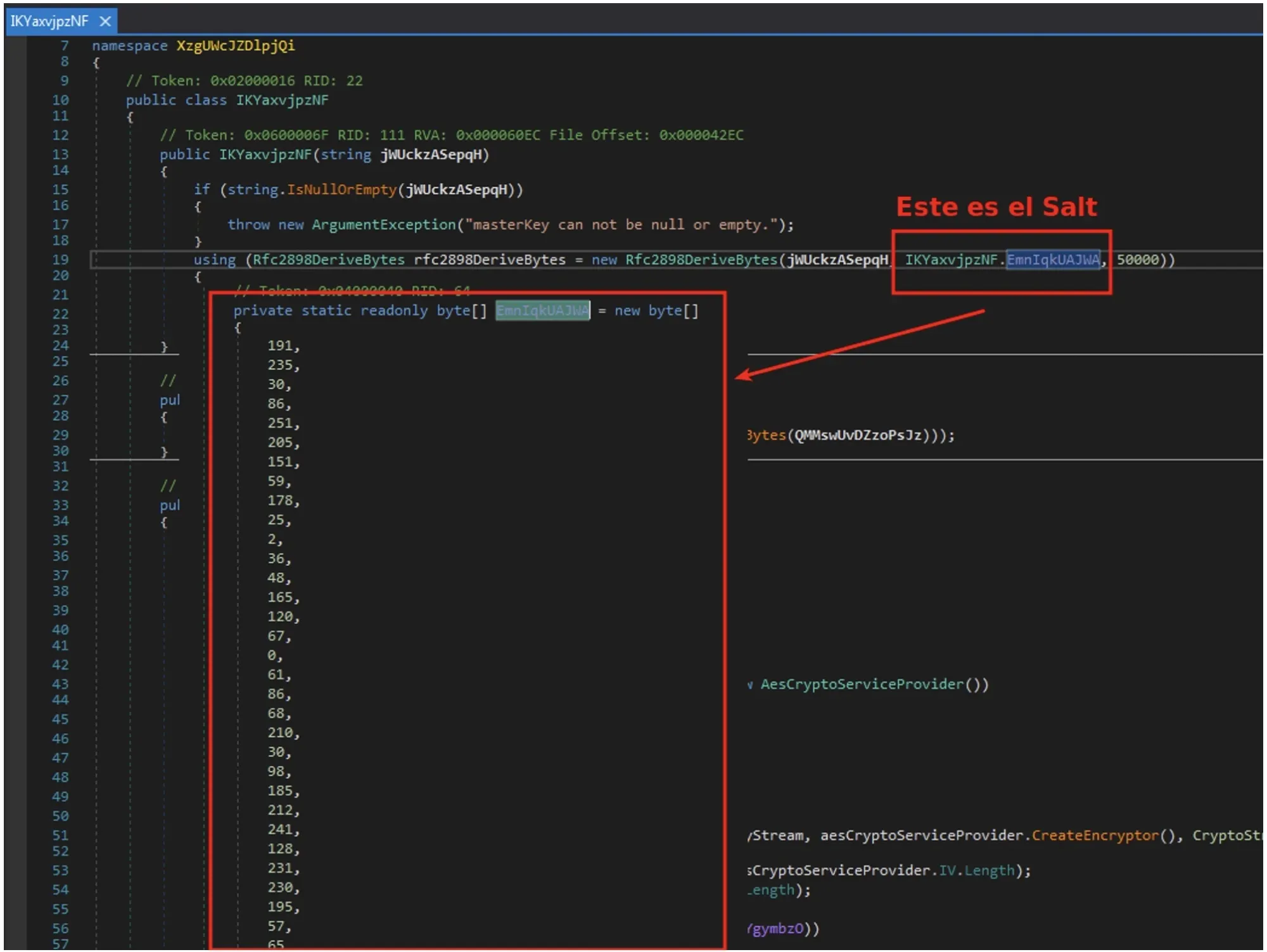Click line number 42 in gutter

tap(60, 665)
